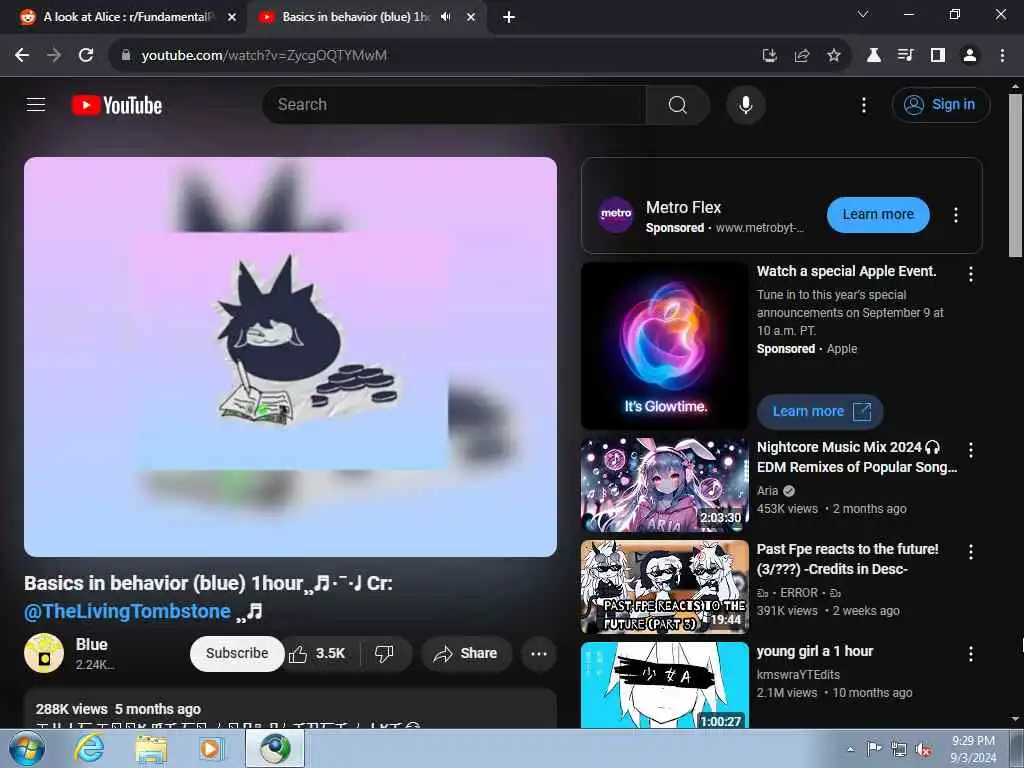This screenshot has width=1024, height=768.
Task: Bookmark this page with star icon
Action: click(x=834, y=56)
